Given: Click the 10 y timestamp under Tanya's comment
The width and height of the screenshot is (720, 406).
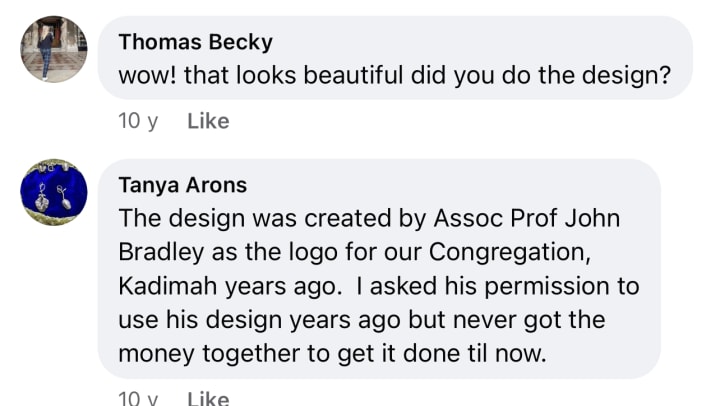Looking at the screenshot, I should 137,398.
